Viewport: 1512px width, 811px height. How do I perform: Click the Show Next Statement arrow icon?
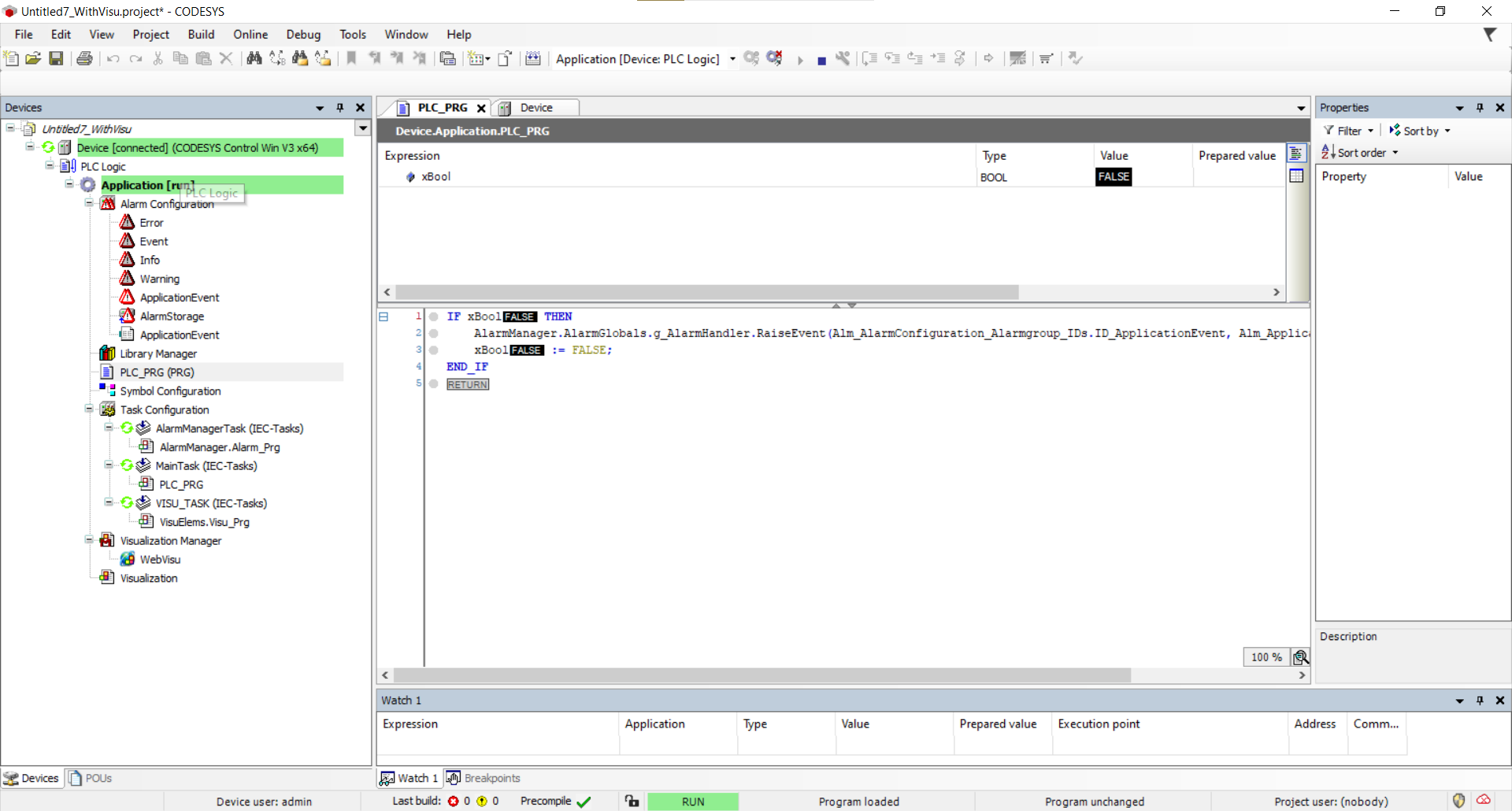click(x=988, y=58)
